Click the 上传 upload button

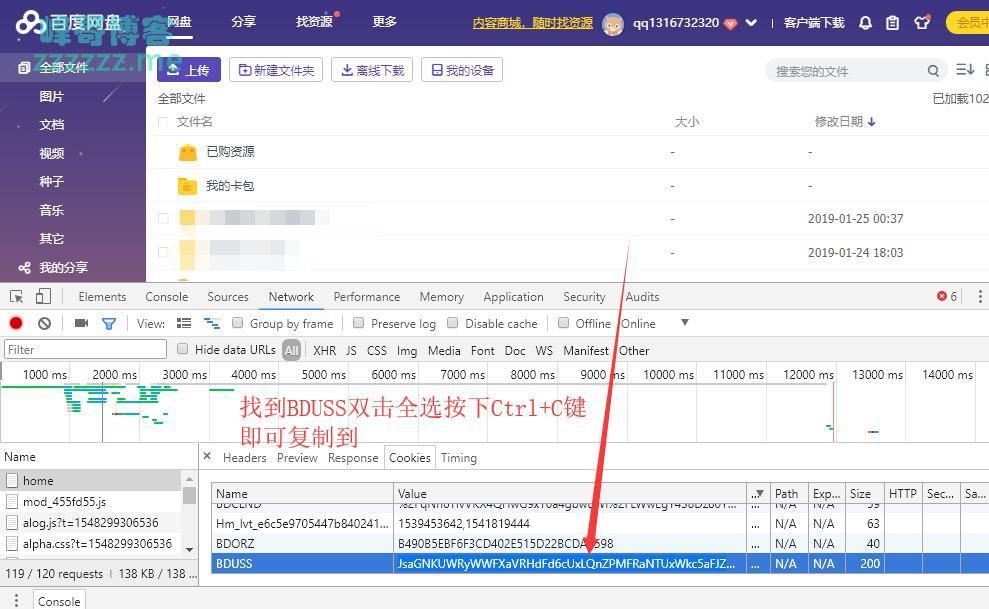coord(189,70)
